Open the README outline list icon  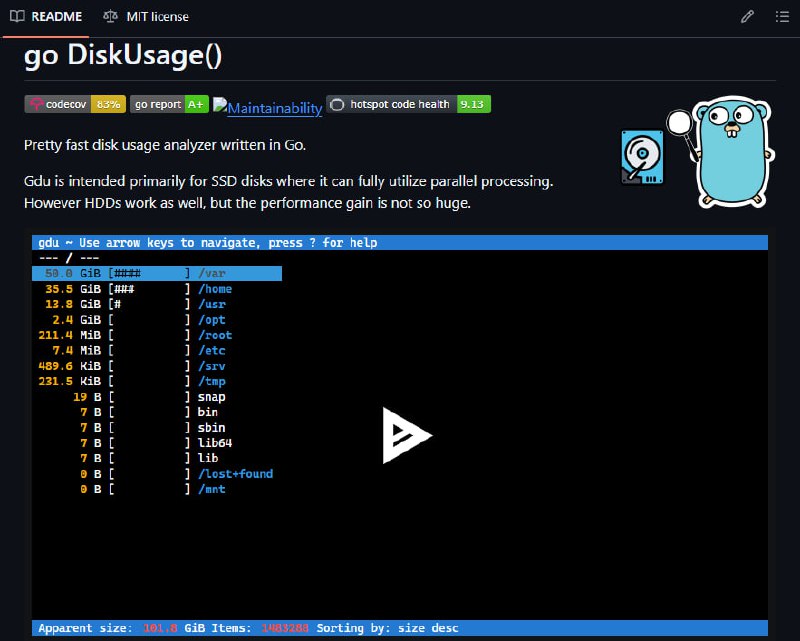coord(781,16)
